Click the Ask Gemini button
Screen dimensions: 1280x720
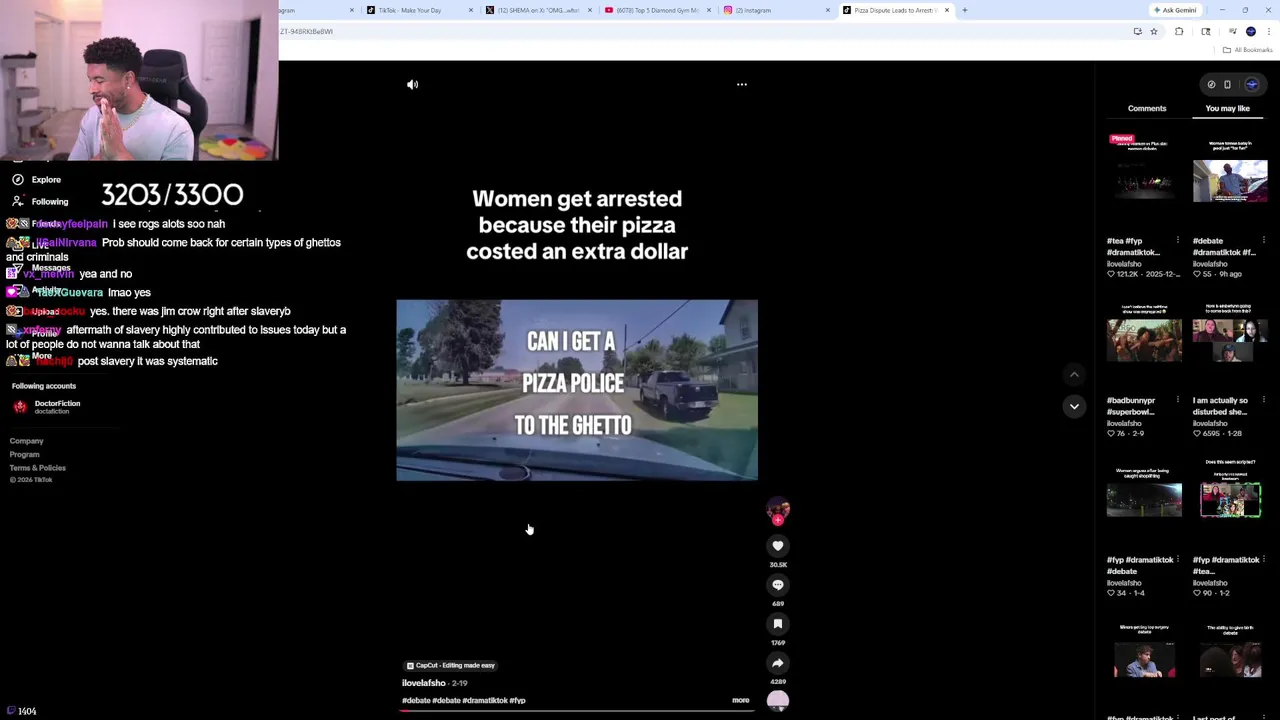point(1174,10)
